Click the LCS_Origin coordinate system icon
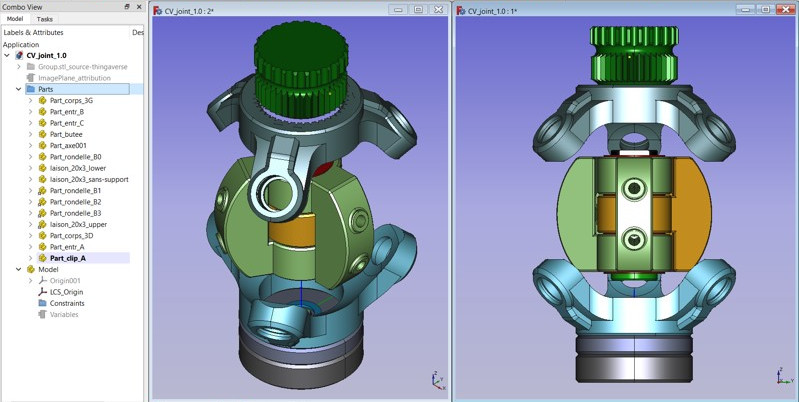This screenshot has height=402, width=799. pos(42,292)
